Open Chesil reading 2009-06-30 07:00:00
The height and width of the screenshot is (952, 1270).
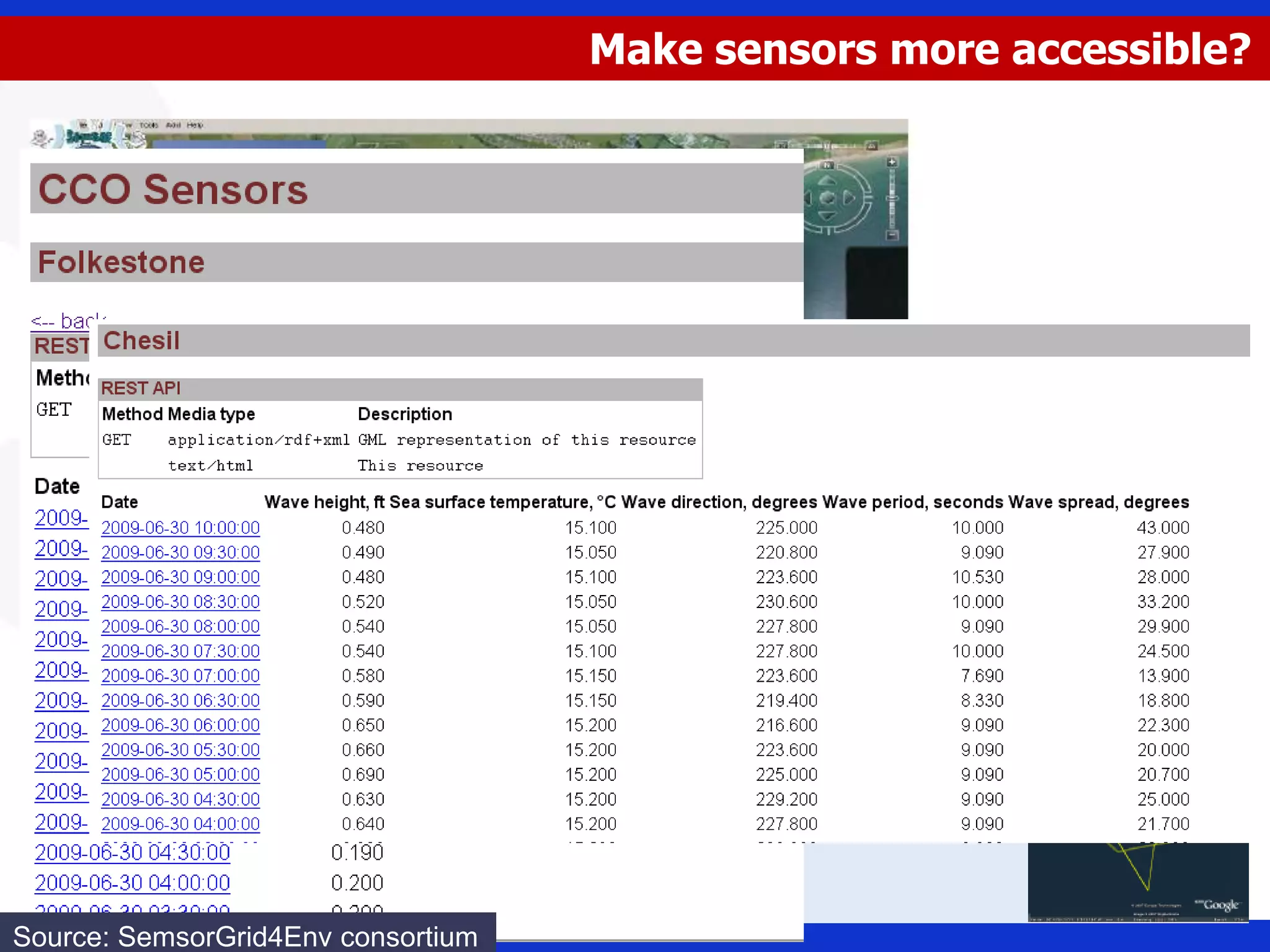tap(180, 676)
